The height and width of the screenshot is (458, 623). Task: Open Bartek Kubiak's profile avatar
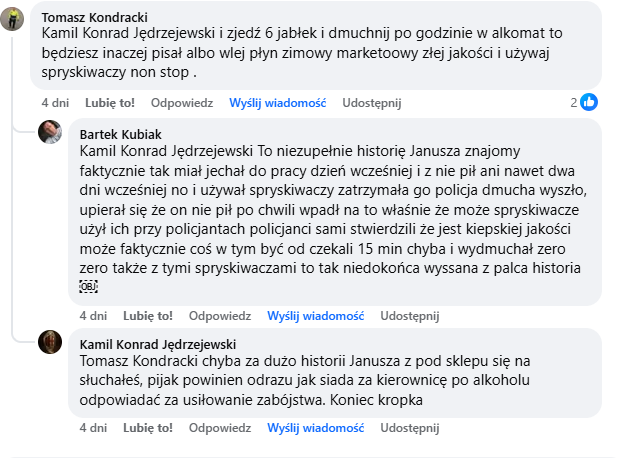[x=51, y=132]
